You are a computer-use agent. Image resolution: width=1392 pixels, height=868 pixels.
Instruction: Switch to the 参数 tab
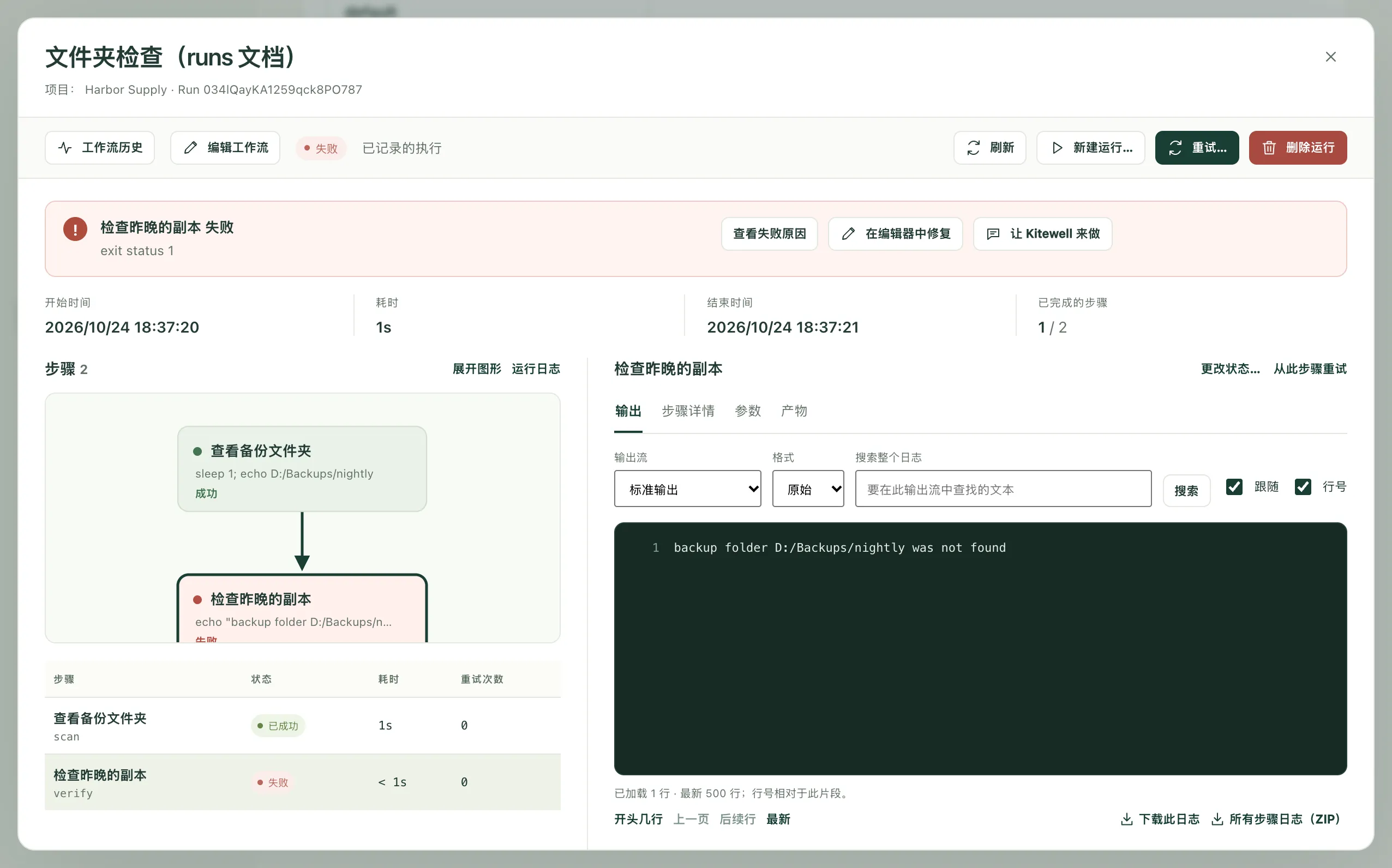click(x=748, y=411)
